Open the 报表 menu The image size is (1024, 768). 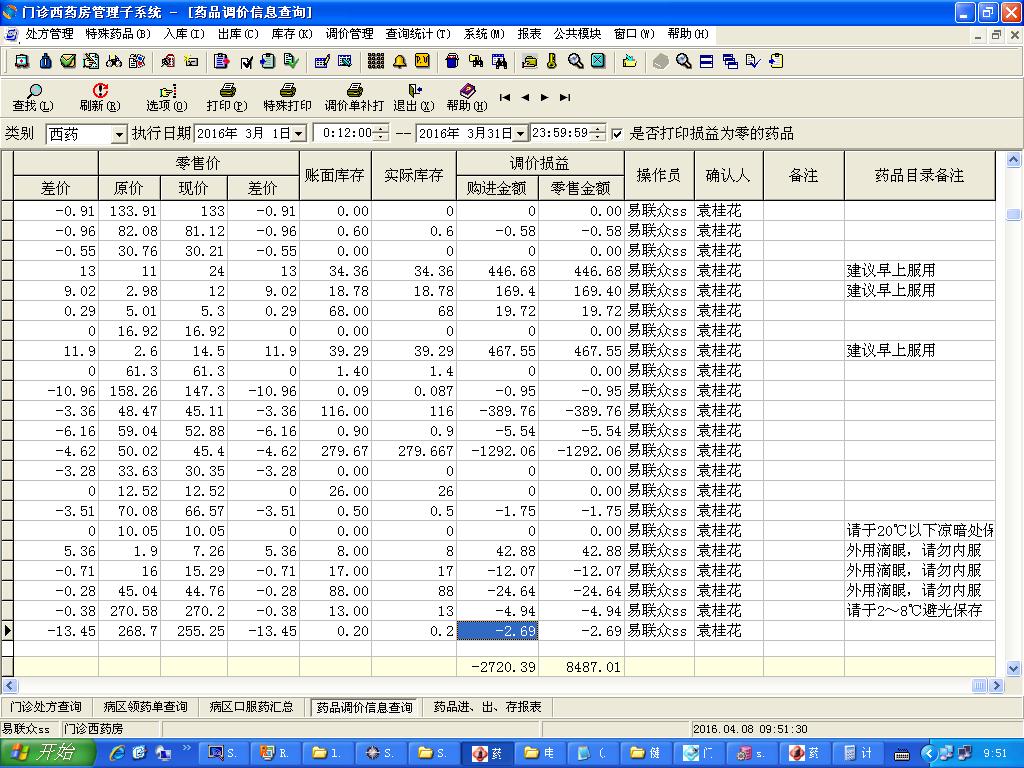529,33
